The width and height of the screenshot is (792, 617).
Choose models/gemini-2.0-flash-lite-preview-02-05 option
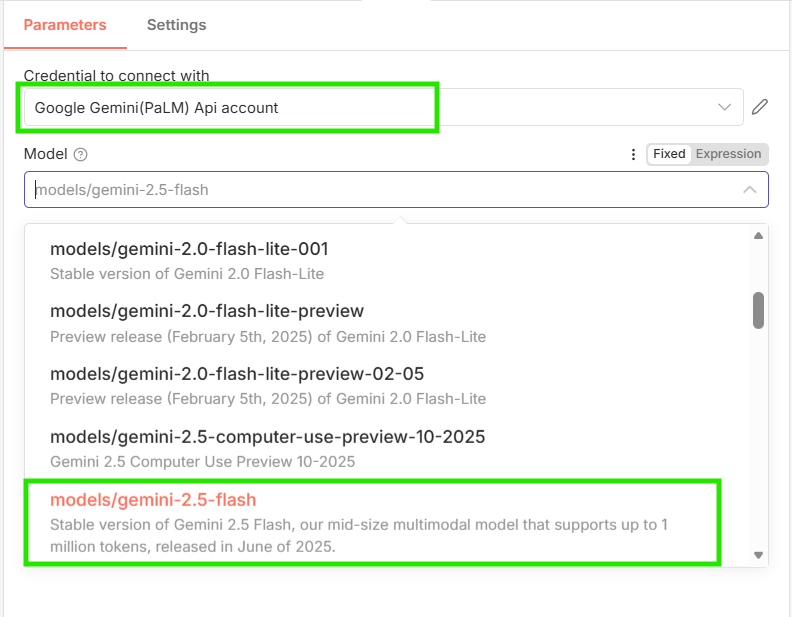(x=387, y=386)
